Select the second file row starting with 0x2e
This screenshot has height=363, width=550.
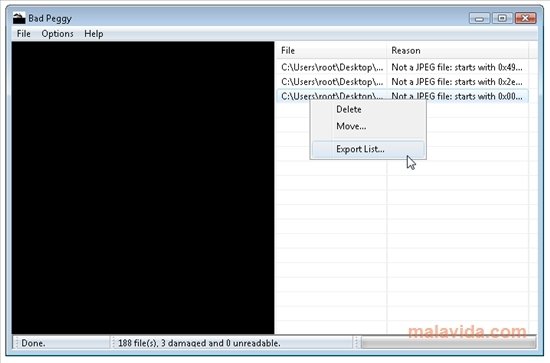coord(402,82)
